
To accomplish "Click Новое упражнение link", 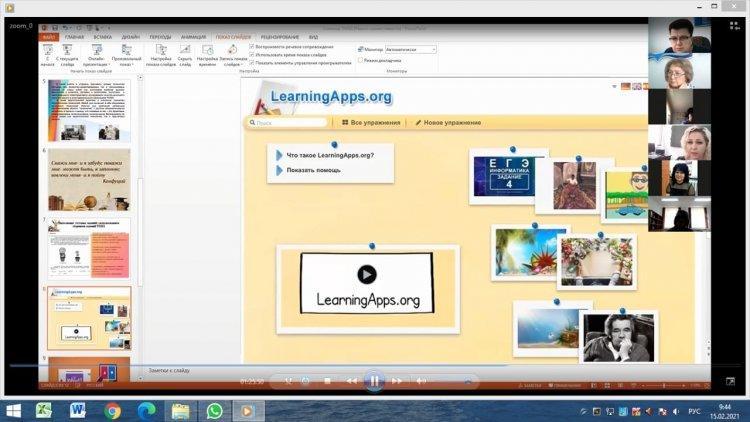I will click(448, 122).
